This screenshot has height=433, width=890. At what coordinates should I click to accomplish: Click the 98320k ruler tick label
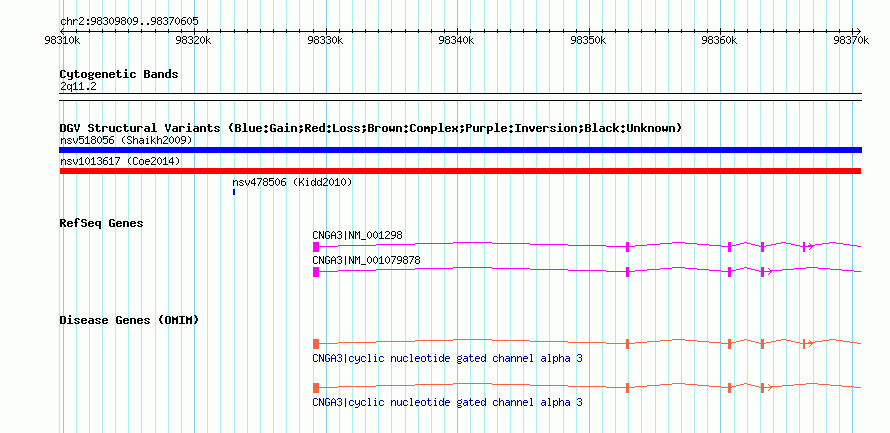coord(194,40)
